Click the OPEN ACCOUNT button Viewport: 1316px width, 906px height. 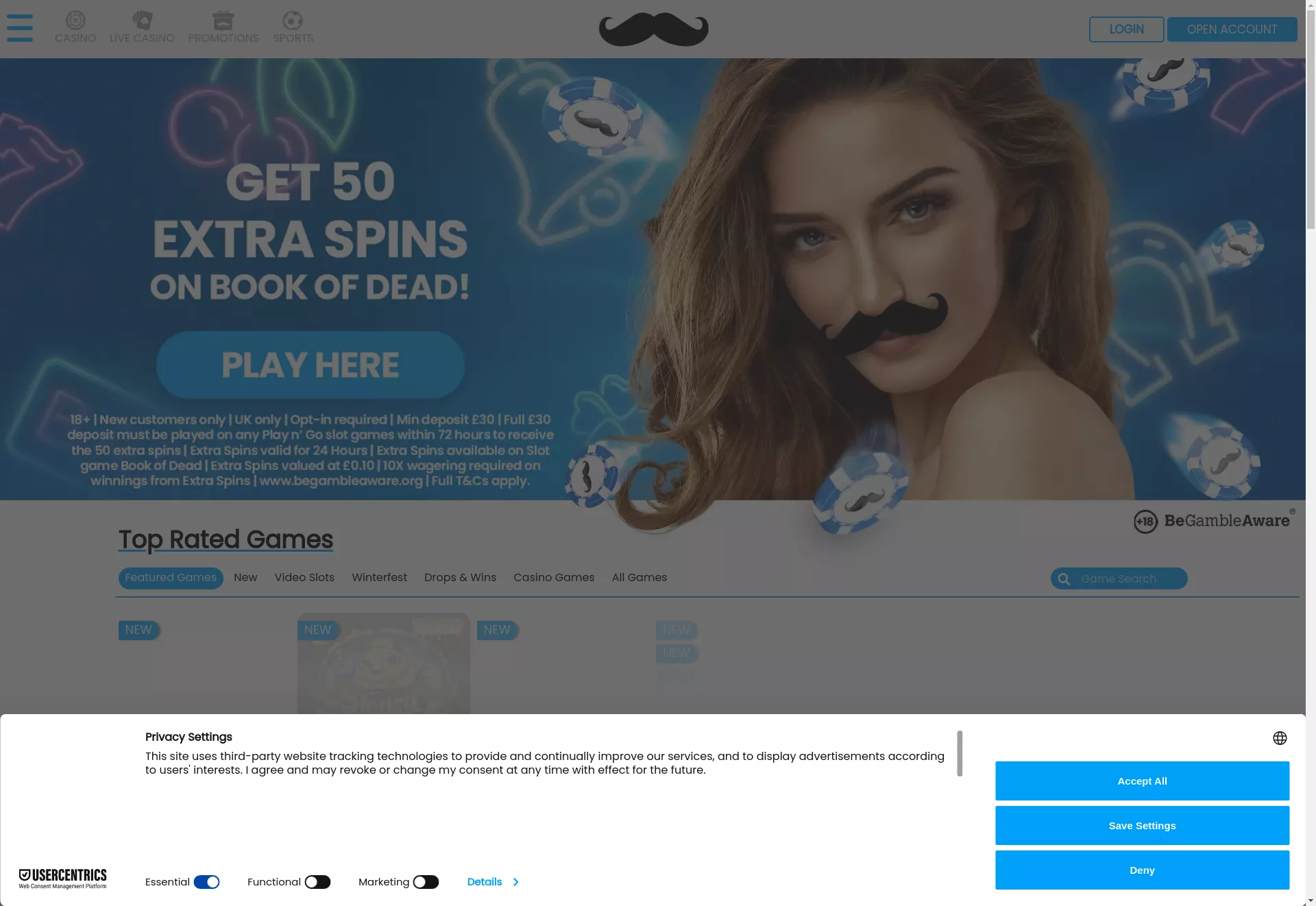coord(1232,29)
